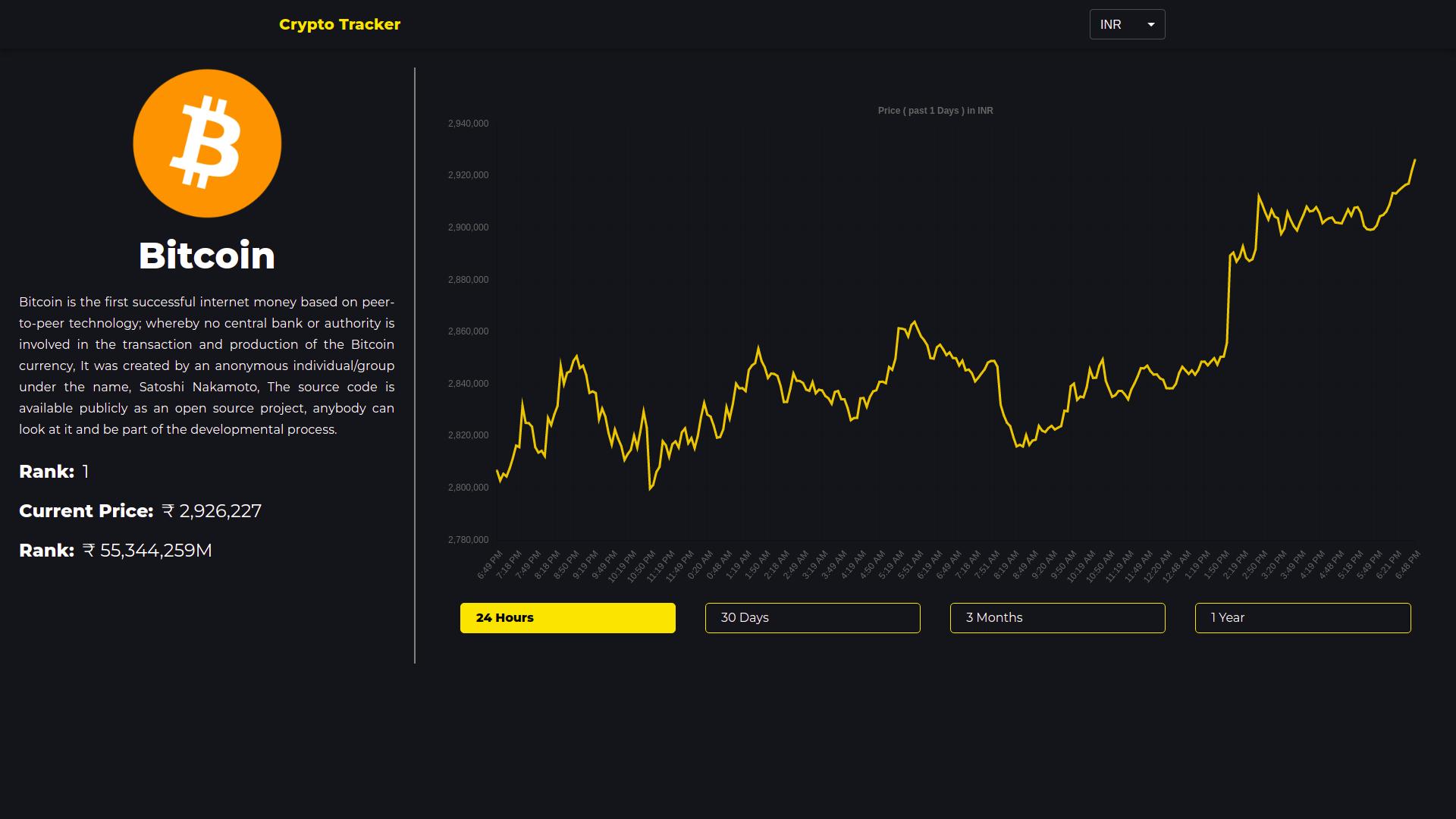
Task: Click the final peak of the price line
Action: (1414, 160)
